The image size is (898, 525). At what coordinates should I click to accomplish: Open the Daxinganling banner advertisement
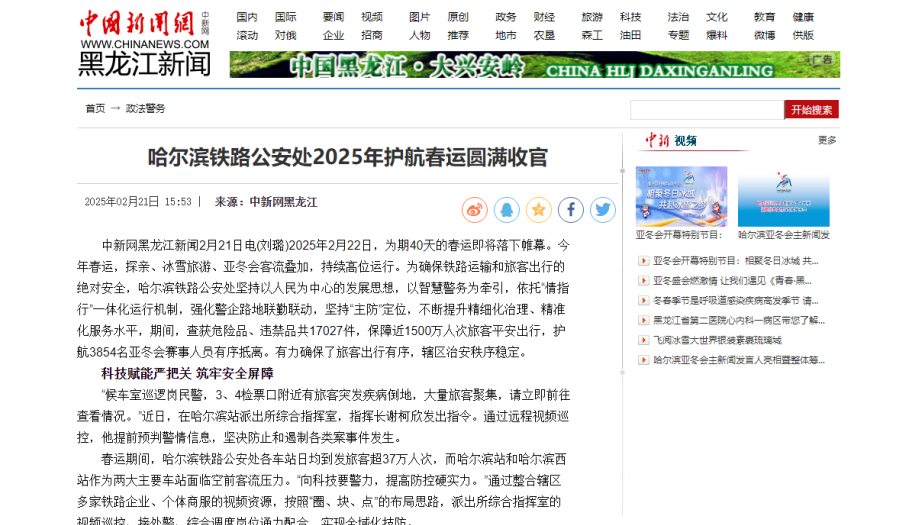(534, 65)
